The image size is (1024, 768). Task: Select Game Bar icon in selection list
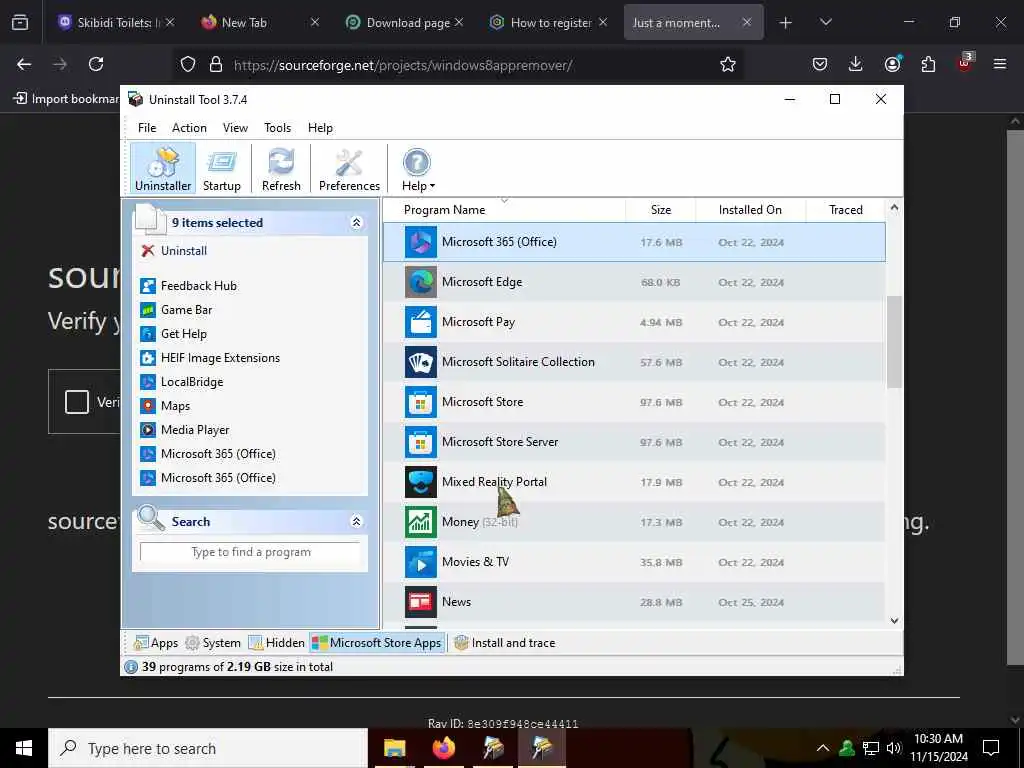pyautogui.click(x=148, y=310)
